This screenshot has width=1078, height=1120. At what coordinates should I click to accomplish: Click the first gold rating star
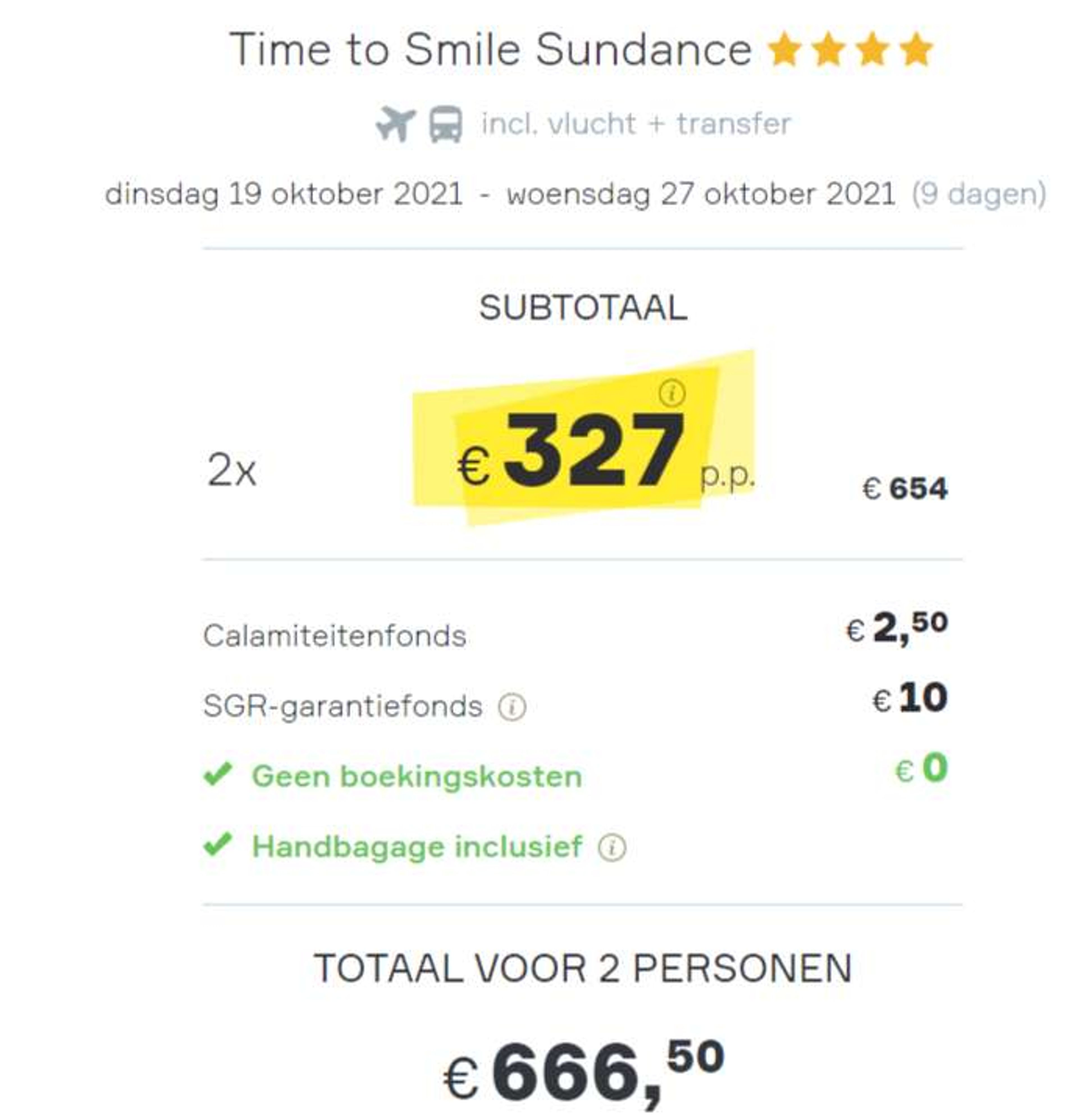(x=784, y=50)
